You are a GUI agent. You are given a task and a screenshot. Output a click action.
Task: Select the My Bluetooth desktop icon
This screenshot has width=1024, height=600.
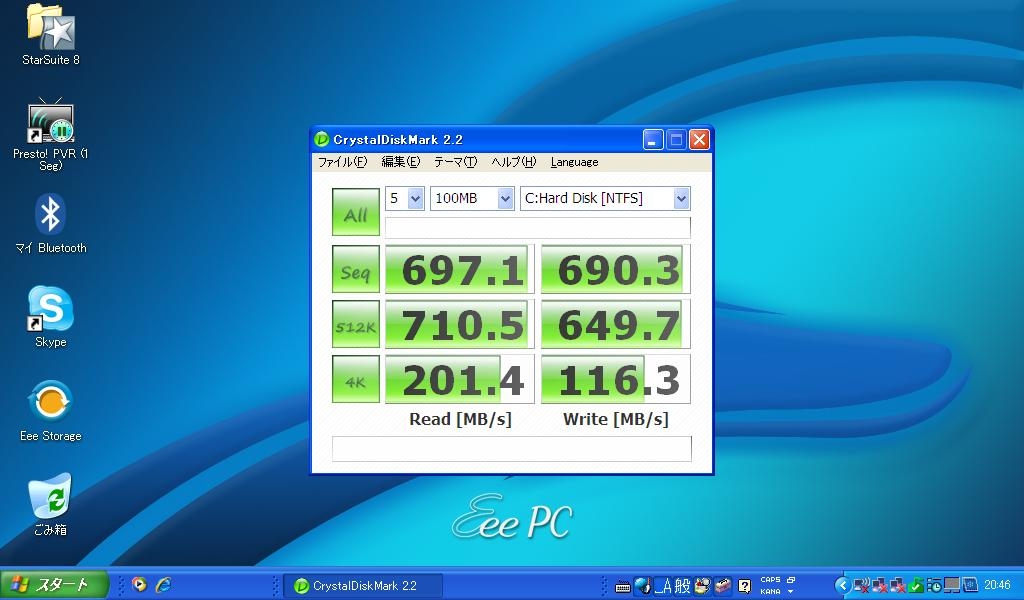(50, 223)
